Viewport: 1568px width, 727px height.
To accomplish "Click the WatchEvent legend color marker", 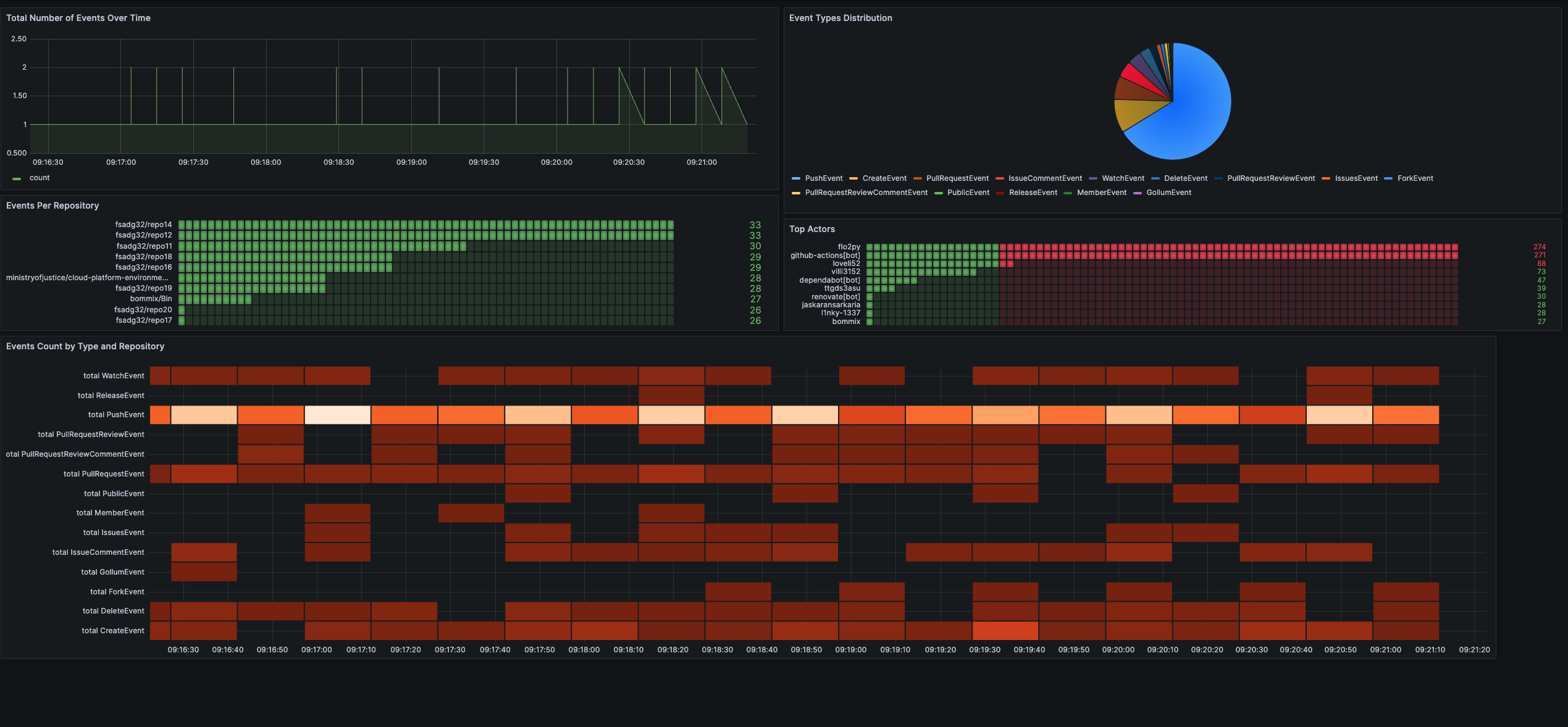I will [1092, 178].
